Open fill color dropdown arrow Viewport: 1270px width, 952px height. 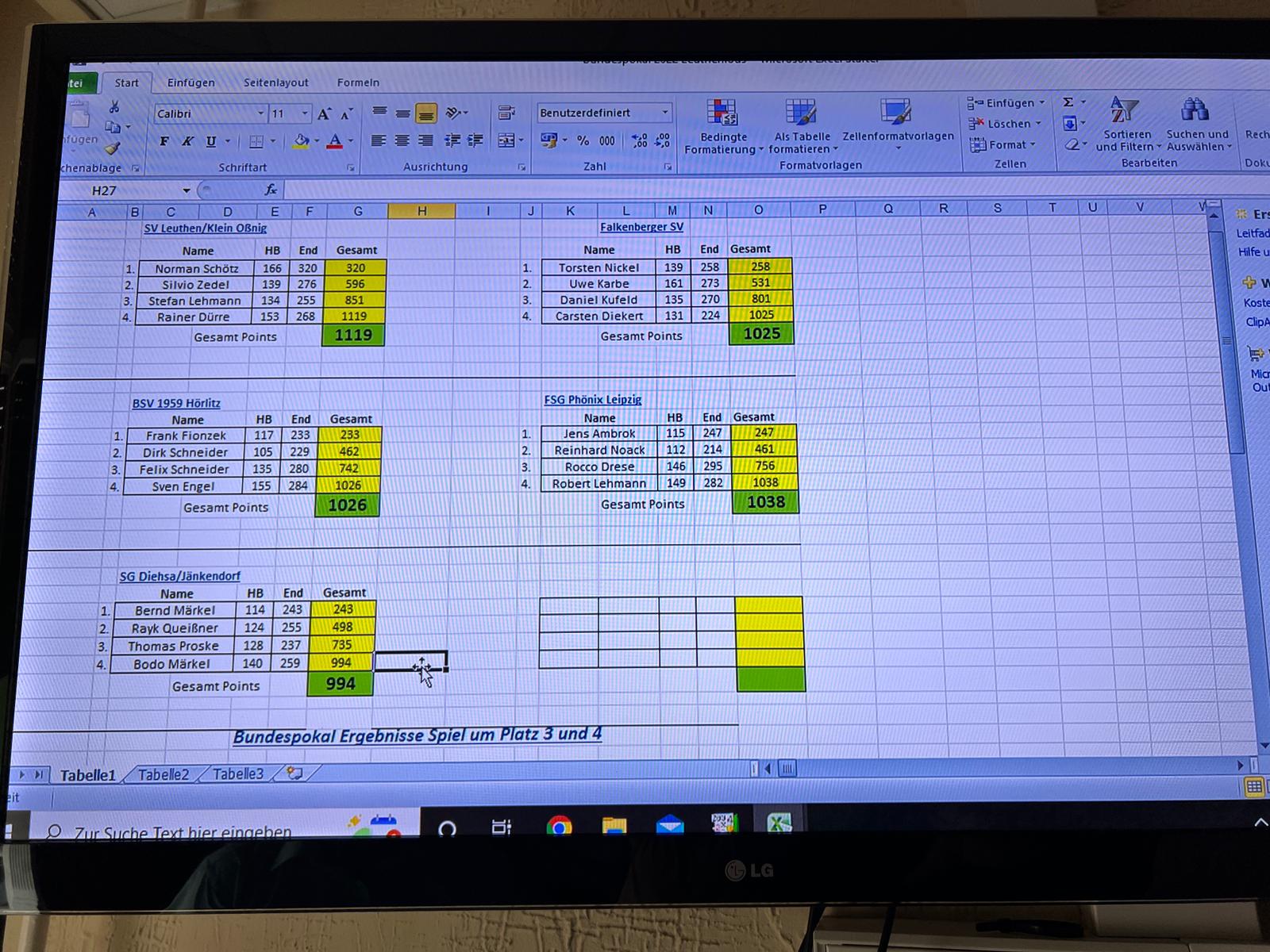click(316, 141)
